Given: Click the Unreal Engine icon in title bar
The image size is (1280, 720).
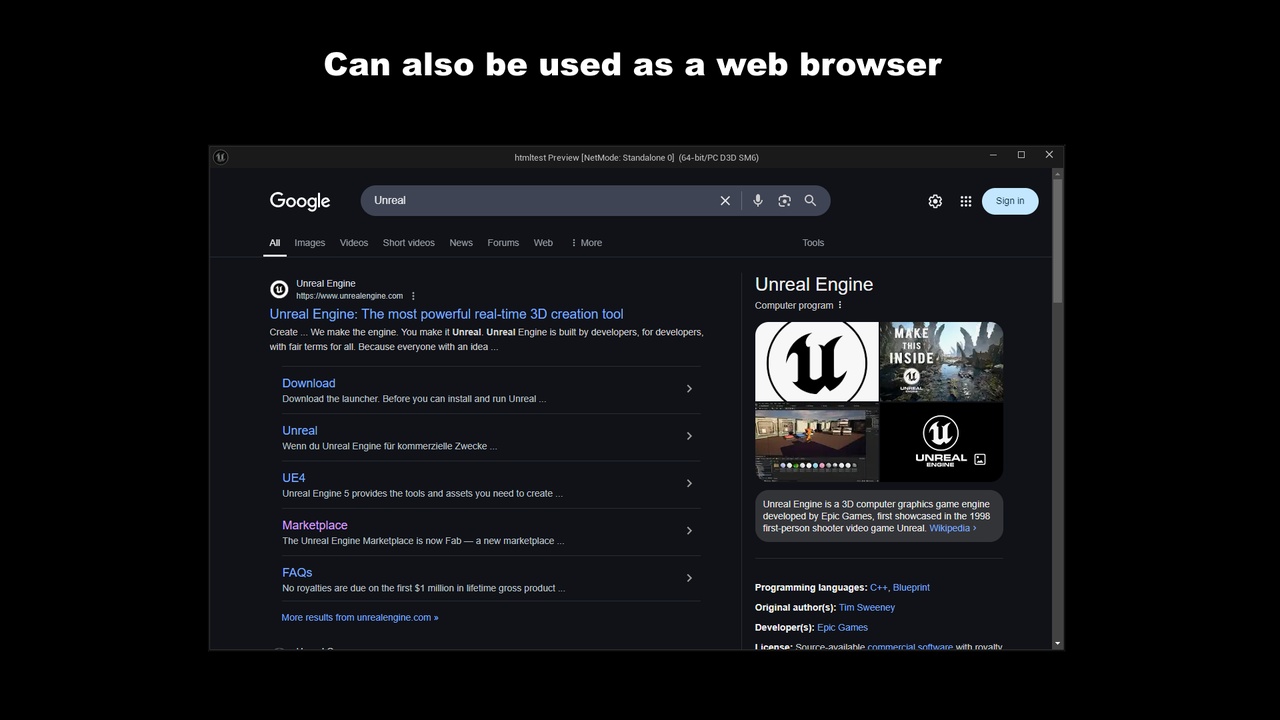Looking at the screenshot, I should click(x=220, y=156).
